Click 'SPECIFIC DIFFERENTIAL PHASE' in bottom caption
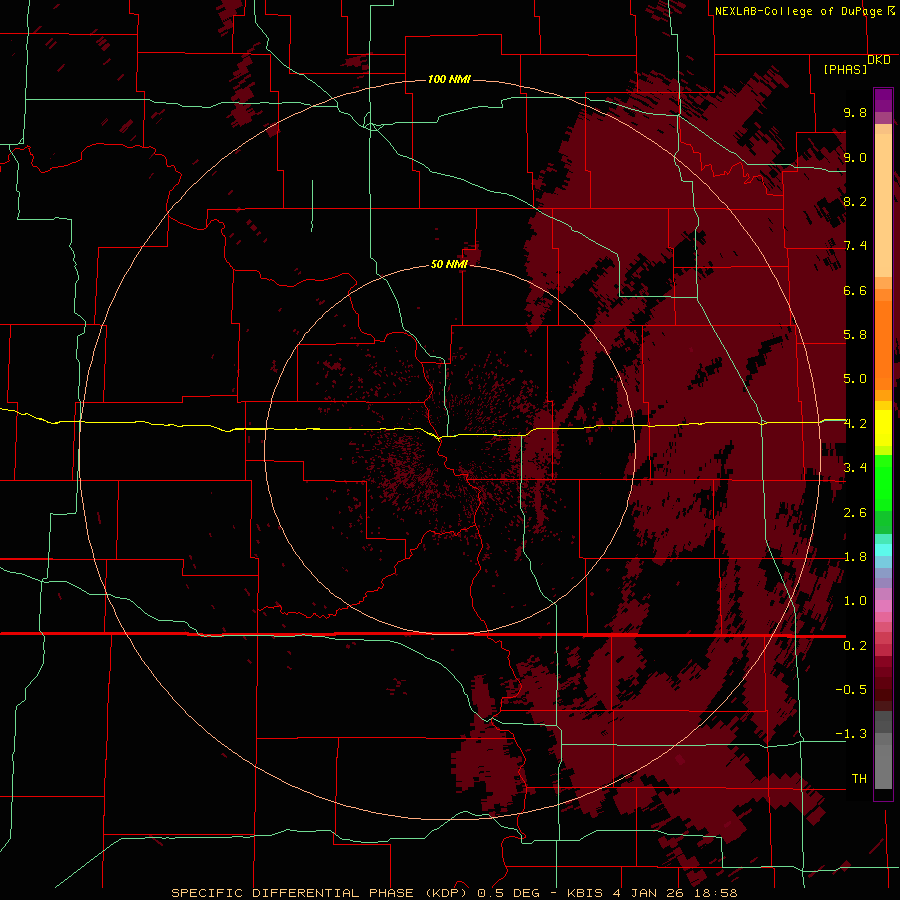 (x=292, y=893)
